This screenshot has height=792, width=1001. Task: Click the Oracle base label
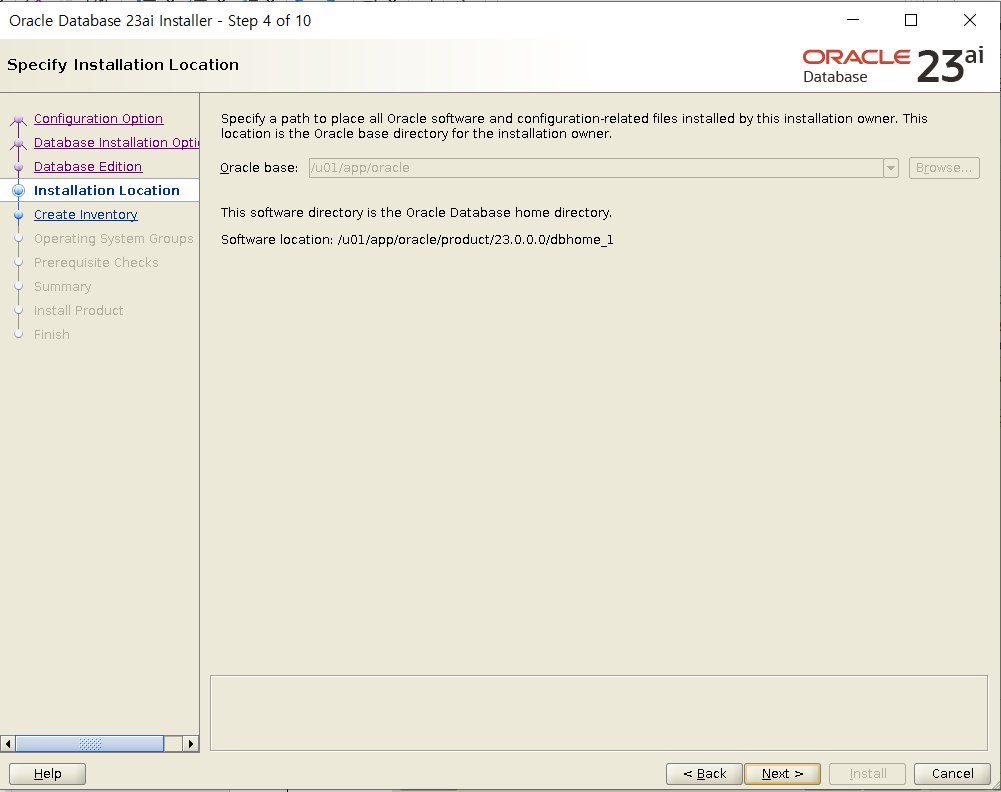(259, 168)
